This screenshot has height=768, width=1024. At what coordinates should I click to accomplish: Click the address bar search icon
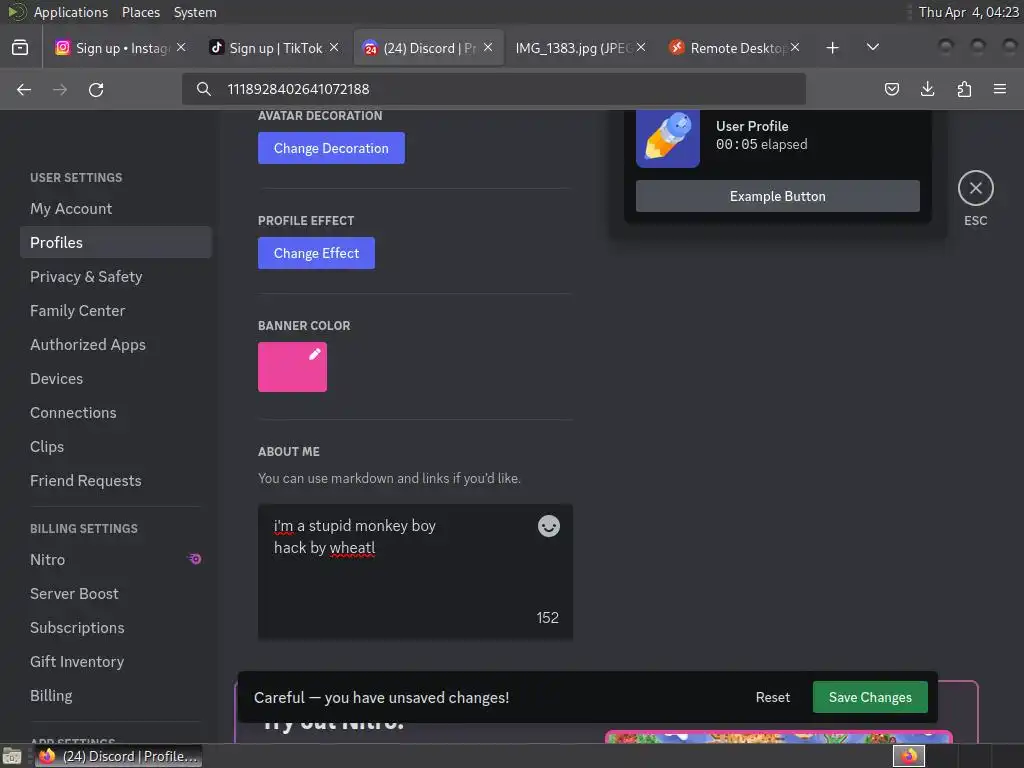tap(204, 89)
